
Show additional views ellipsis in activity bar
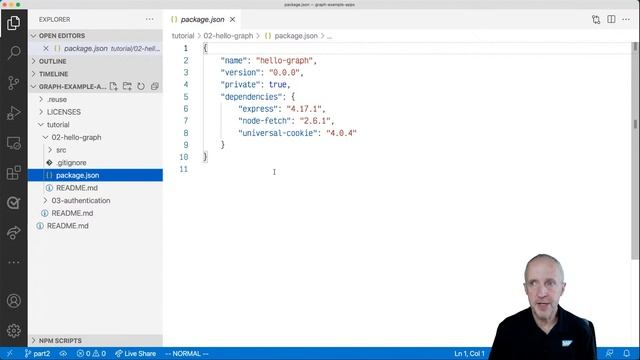pos(13,262)
